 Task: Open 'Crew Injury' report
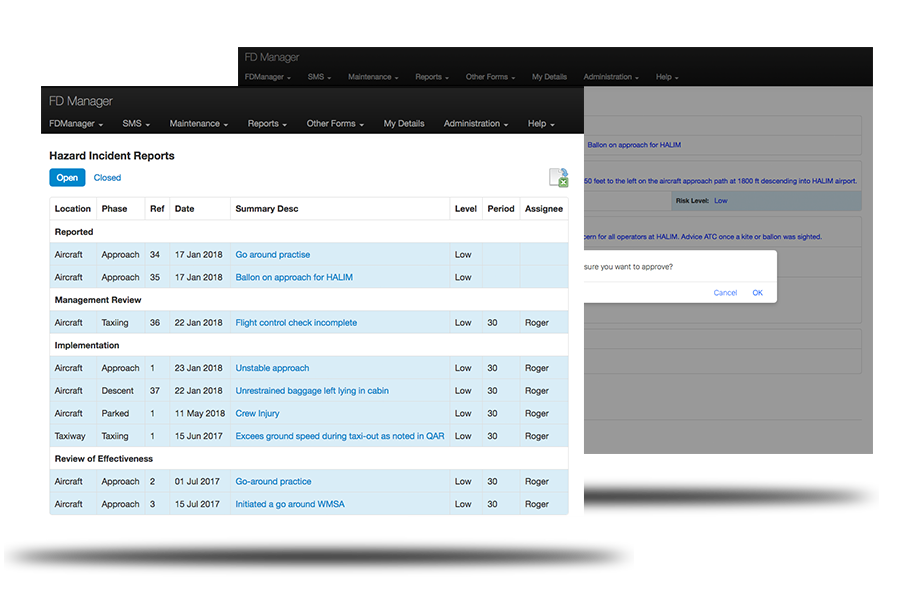[x=257, y=413]
